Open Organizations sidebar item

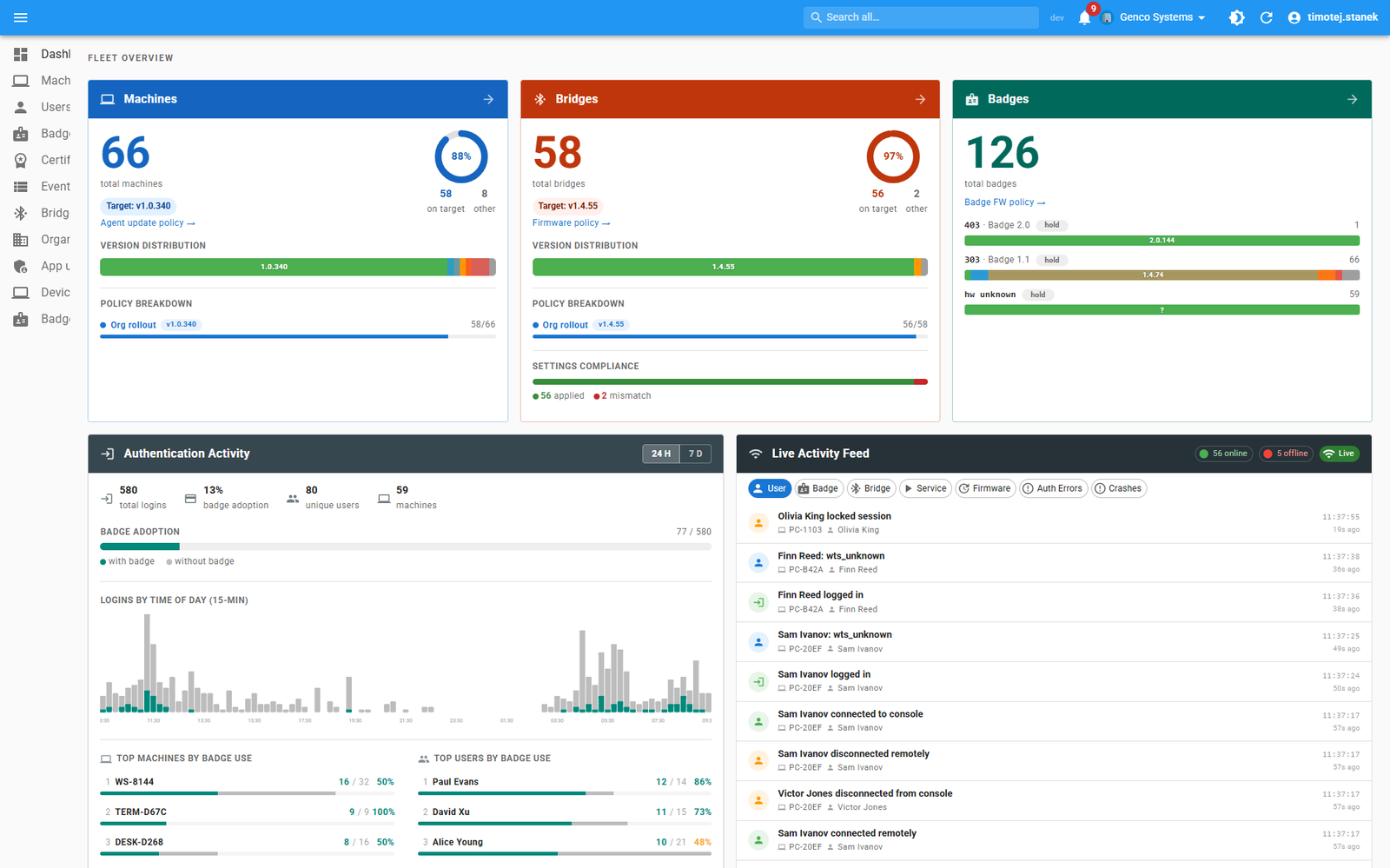tap(42, 240)
